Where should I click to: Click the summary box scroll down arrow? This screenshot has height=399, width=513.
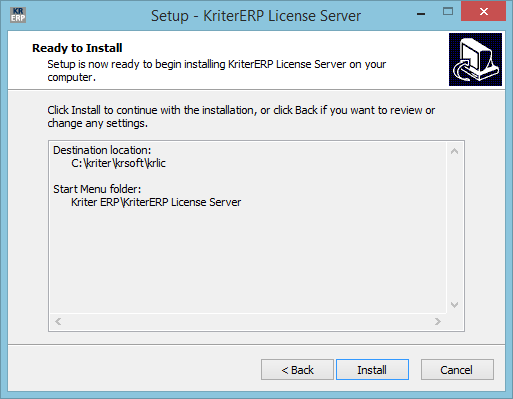(x=454, y=304)
